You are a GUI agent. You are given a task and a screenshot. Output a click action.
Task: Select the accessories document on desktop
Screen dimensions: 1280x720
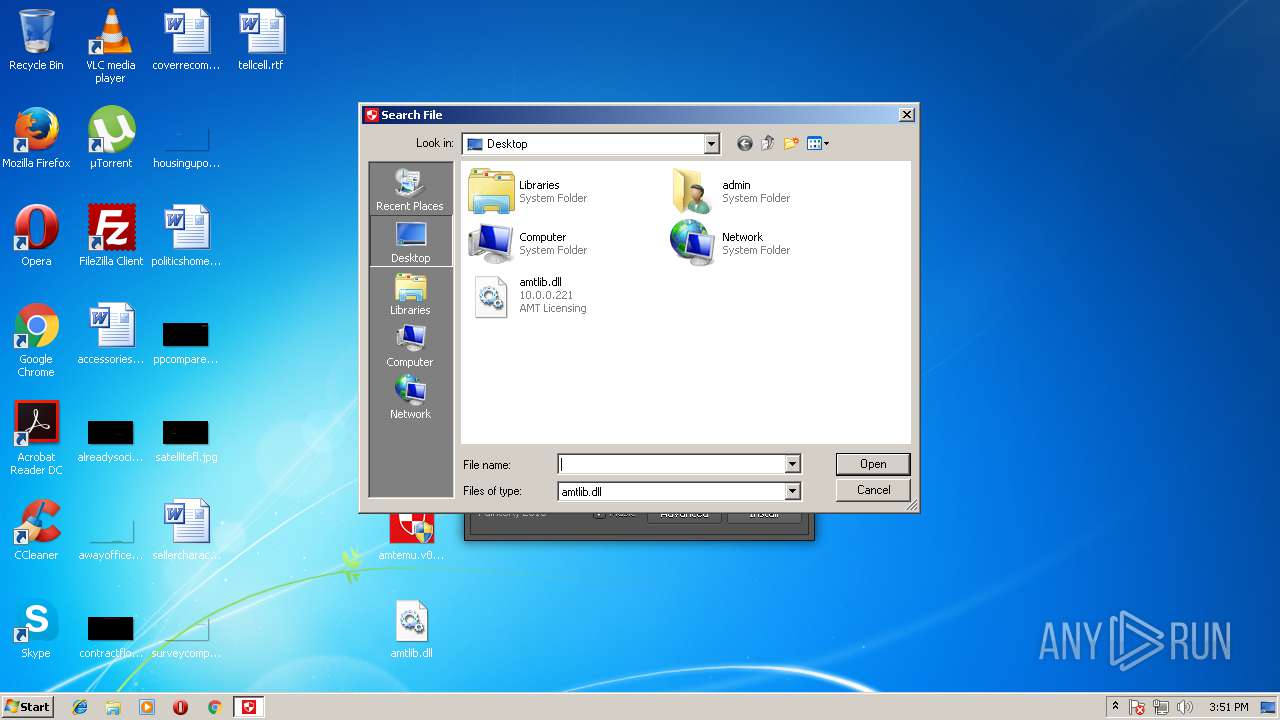click(111, 334)
